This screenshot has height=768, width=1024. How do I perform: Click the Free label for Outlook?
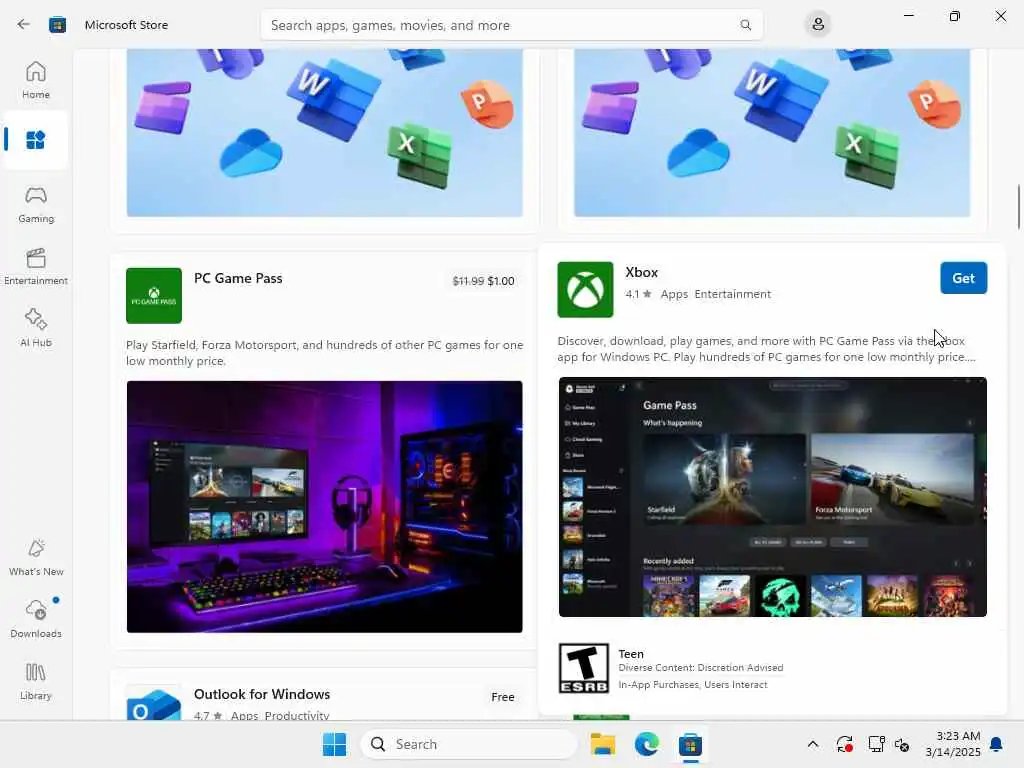tap(503, 697)
